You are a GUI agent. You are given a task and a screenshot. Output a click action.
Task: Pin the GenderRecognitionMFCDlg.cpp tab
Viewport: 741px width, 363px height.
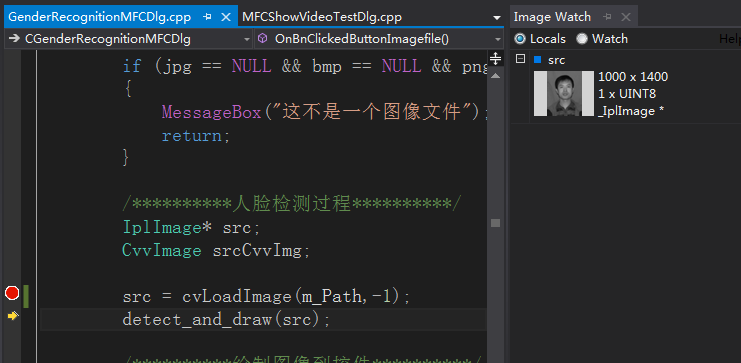207,17
